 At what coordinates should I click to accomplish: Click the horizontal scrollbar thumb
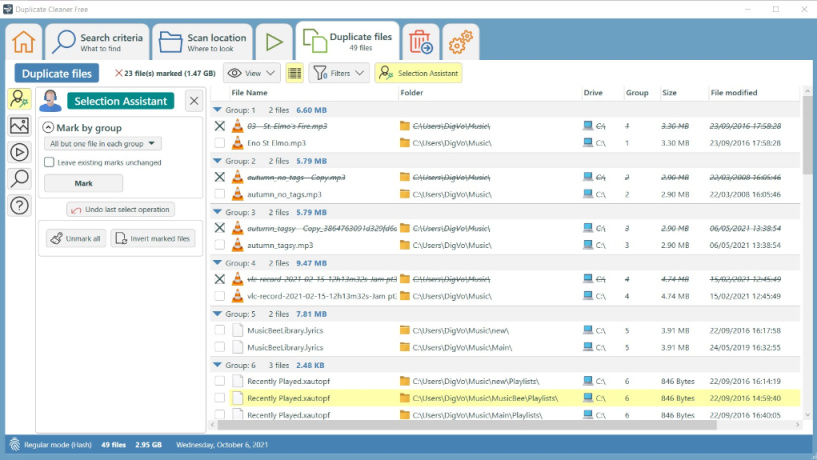[x=467, y=425]
